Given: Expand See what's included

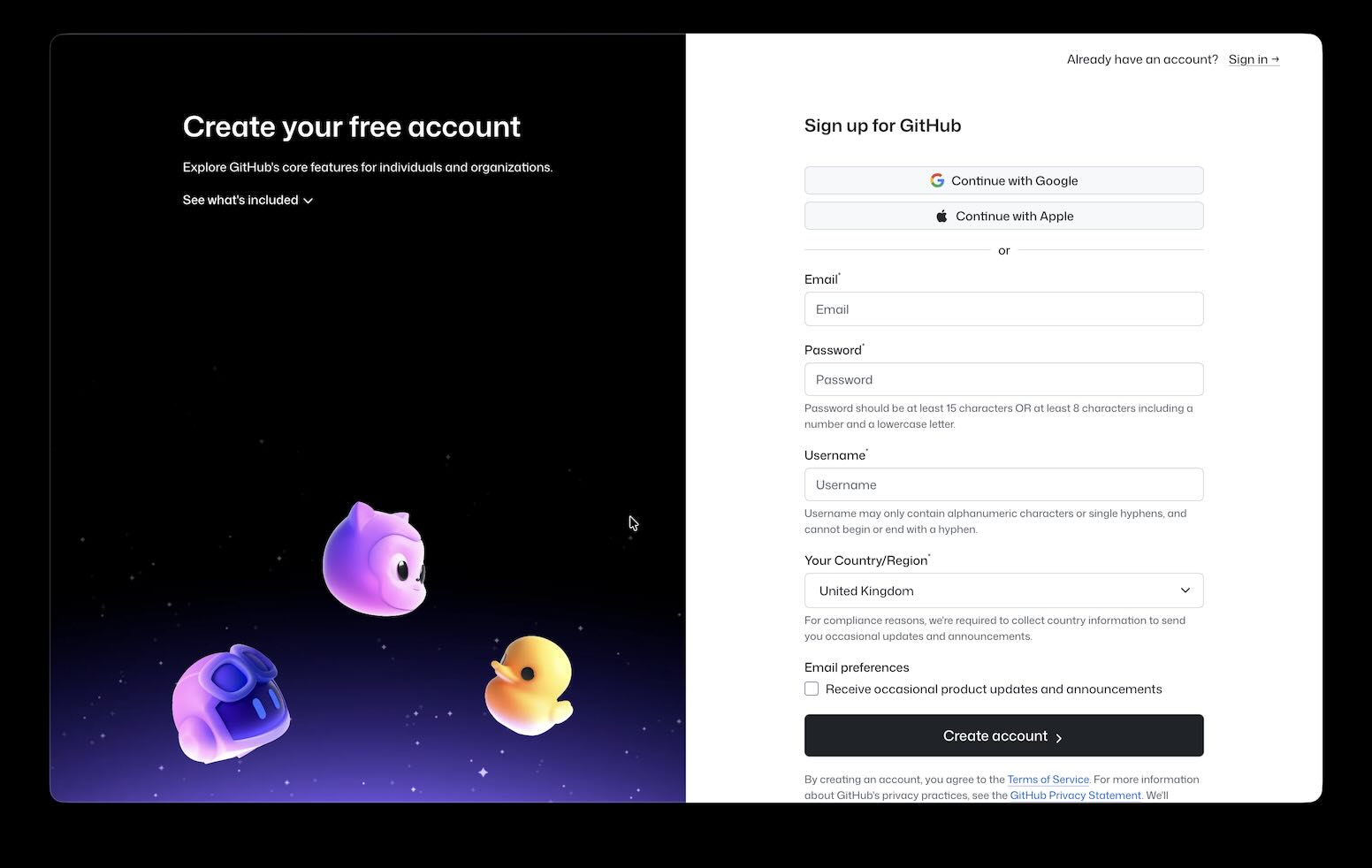Looking at the screenshot, I should (240, 201).
